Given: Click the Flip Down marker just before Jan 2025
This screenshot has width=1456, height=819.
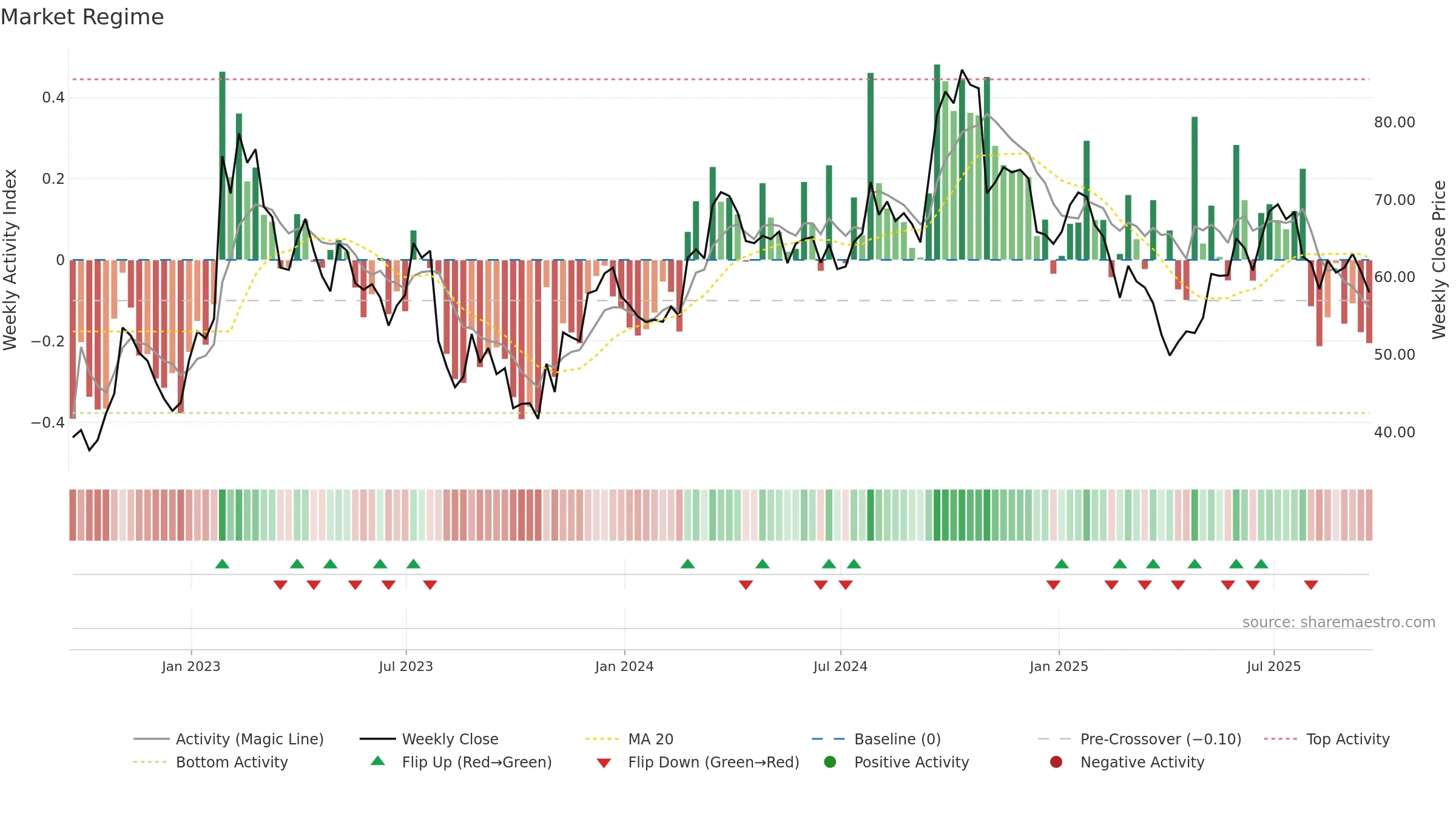Looking at the screenshot, I should (1053, 585).
